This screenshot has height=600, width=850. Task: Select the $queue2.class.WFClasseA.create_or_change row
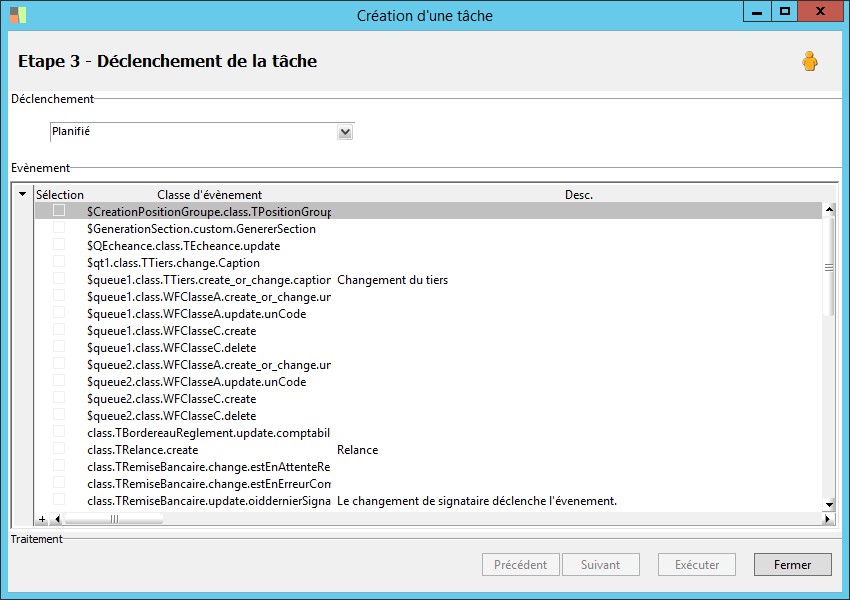point(428,365)
